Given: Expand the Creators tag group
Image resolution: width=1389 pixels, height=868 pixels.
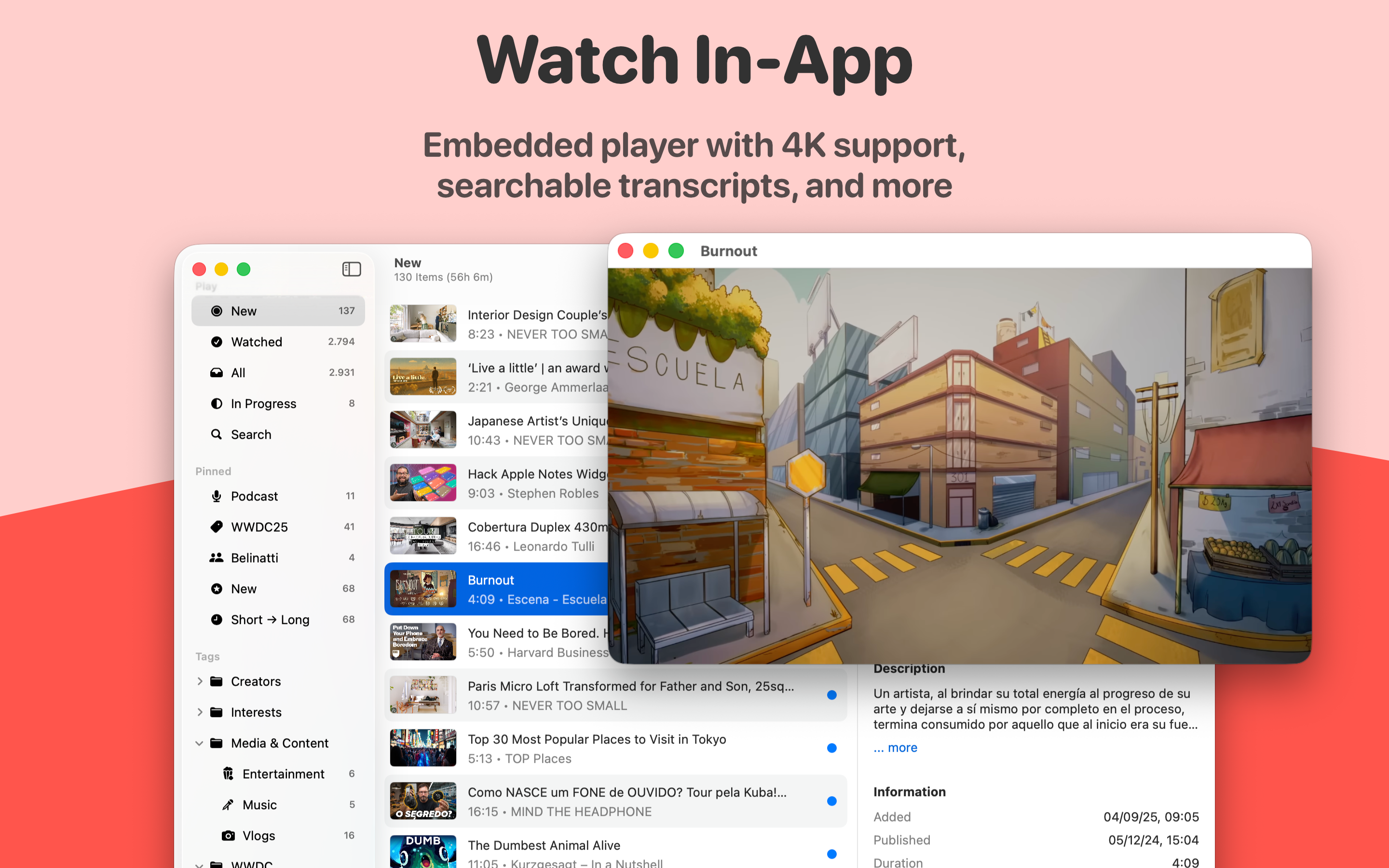Looking at the screenshot, I should click(x=199, y=681).
